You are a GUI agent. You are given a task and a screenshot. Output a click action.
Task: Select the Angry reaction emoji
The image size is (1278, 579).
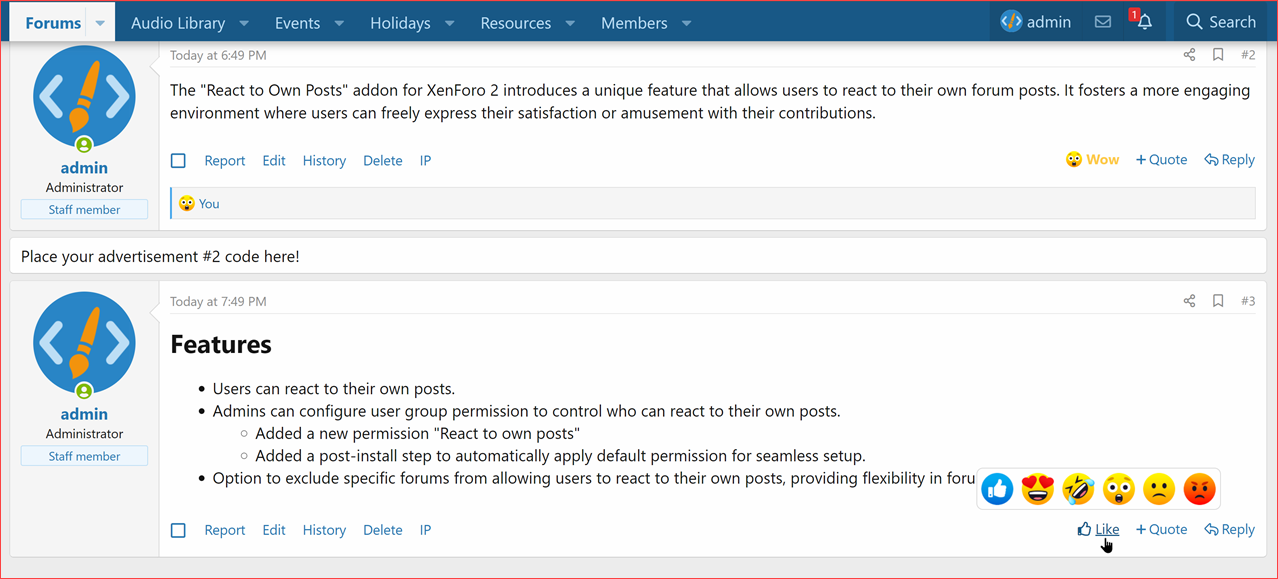click(1200, 489)
